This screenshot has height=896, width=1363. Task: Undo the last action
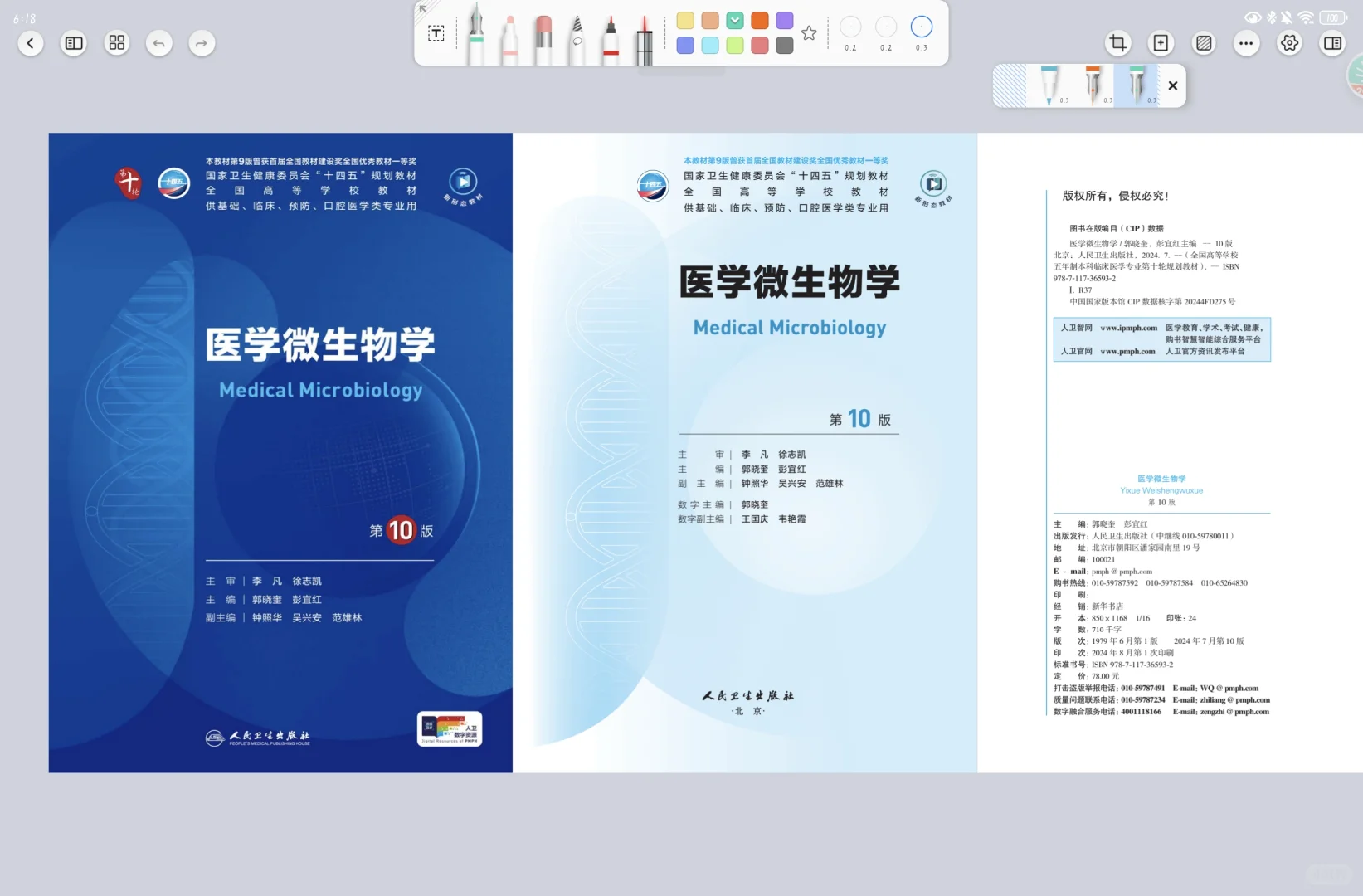(159, 43)
